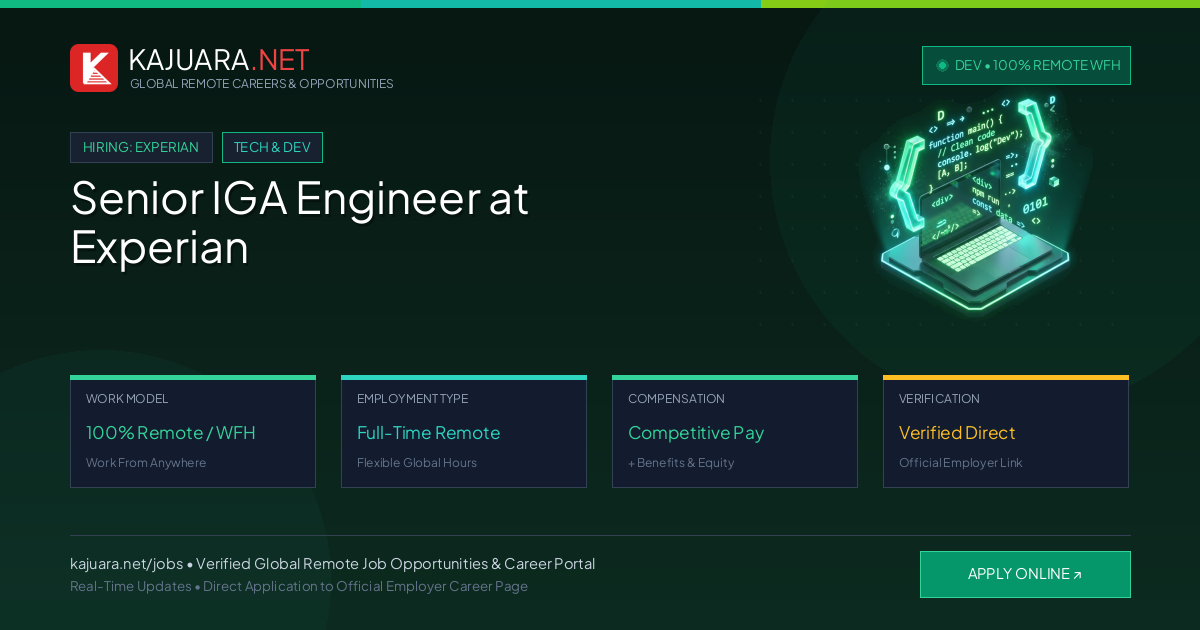Click the line starting 'kajuara.net/jobs'
The image size is (1200, 630).
[332, 564]
